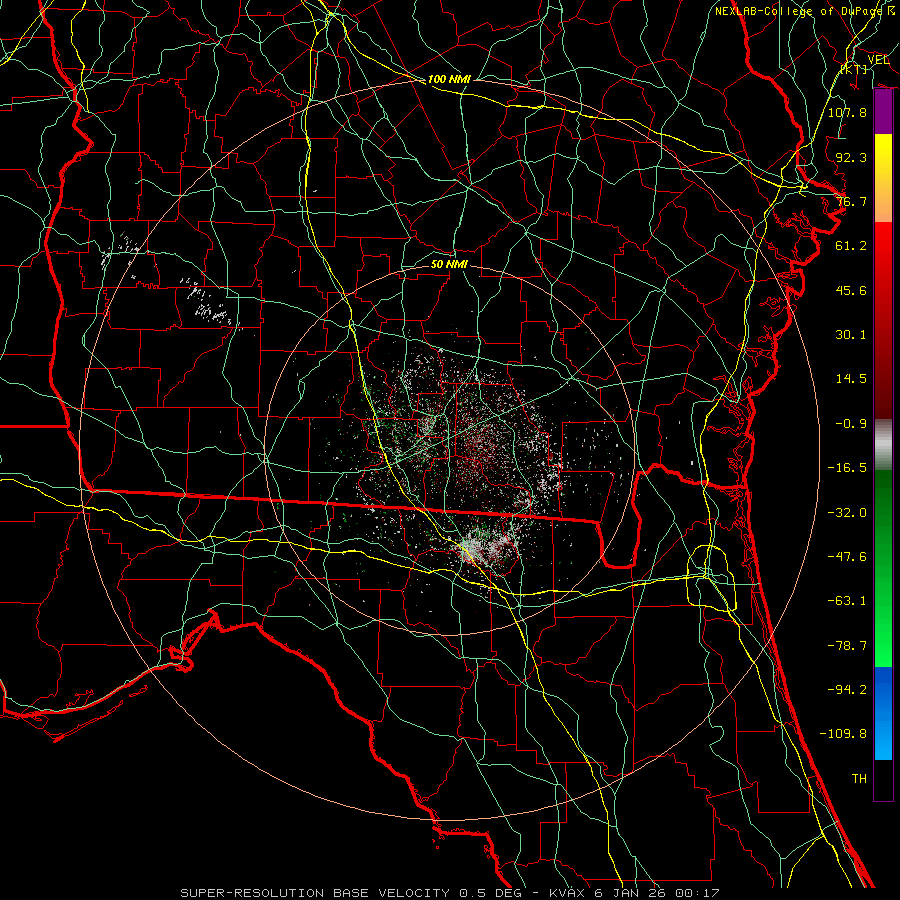The height and width of the screenshot is (900, 900).
Task: Click the 107.8 velocity scale value
Action: tap(847, 112)
